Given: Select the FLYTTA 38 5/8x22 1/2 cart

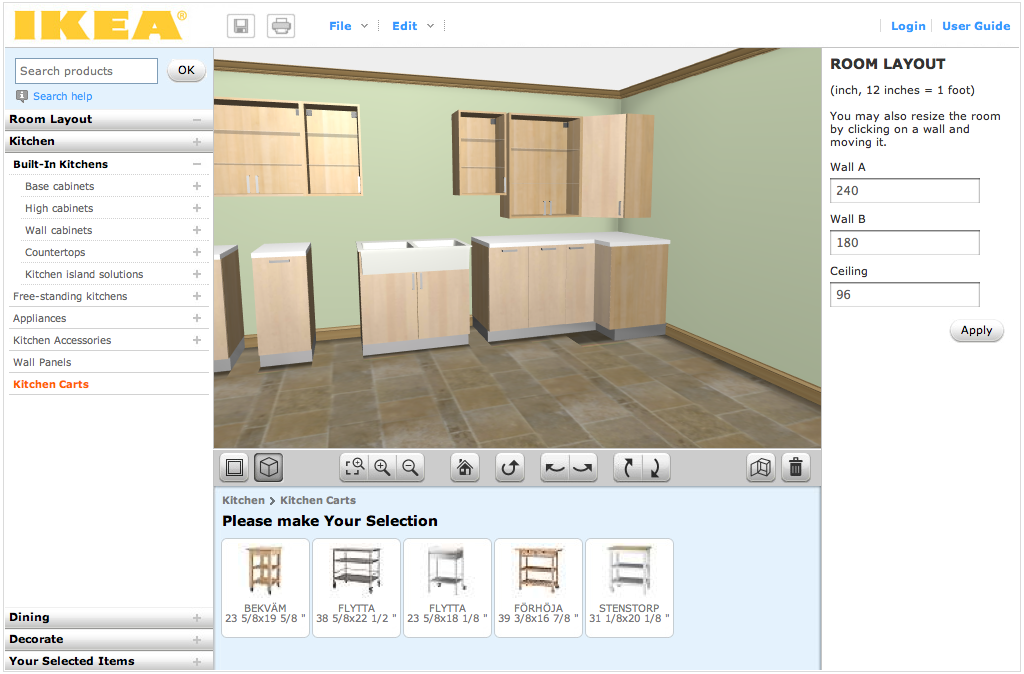Looking at the screenshot, I should click(356, 588).
